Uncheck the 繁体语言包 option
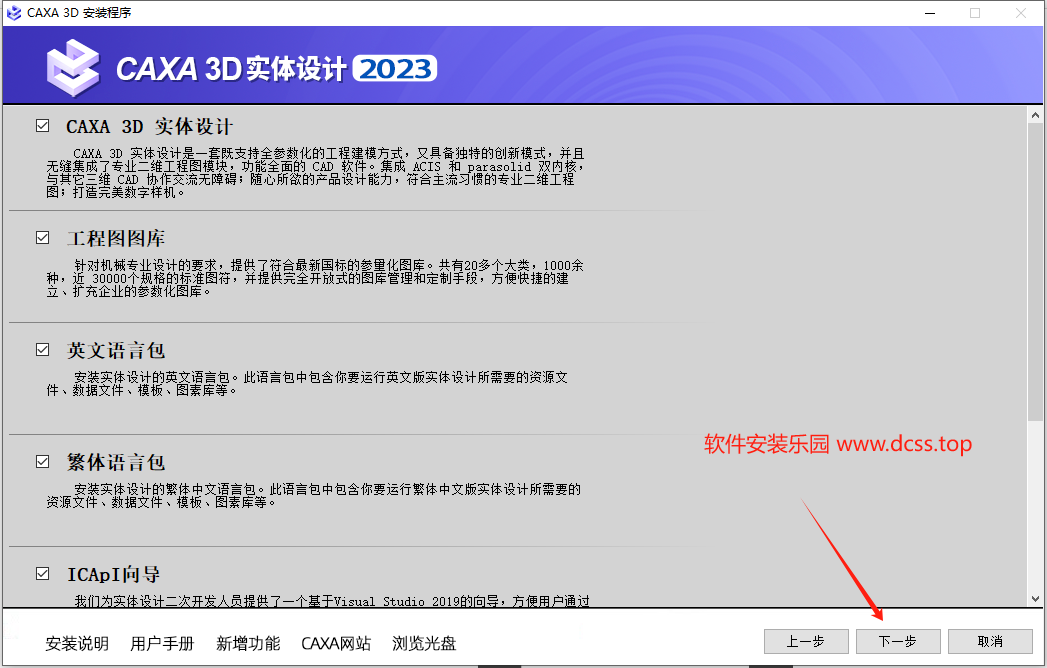The width and height of the screenshot is (1047, 668). (43, 462)
